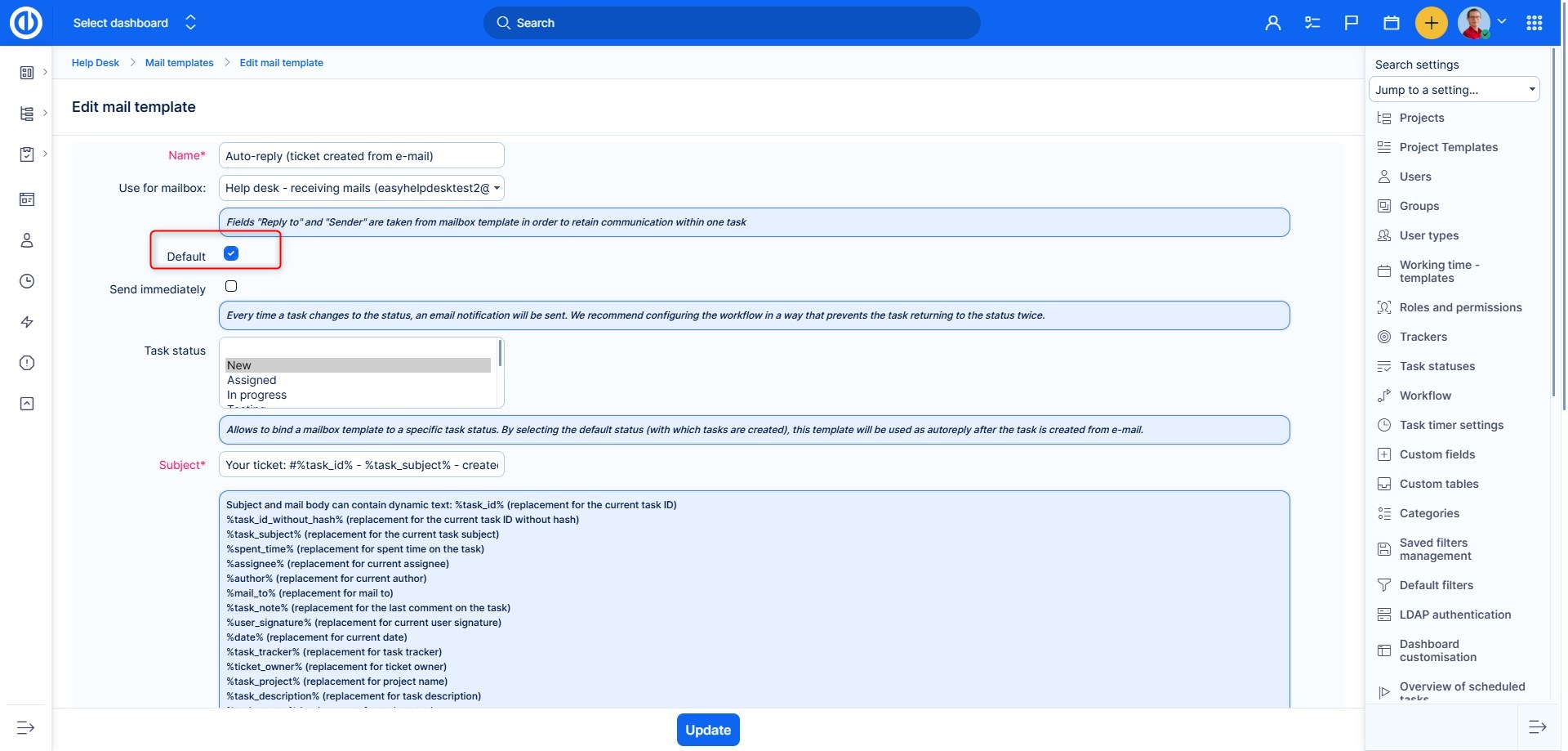Open the Jump to a setting dropdown
The height and width of the screenshot is (751, 1568).
coord(1454,90)
